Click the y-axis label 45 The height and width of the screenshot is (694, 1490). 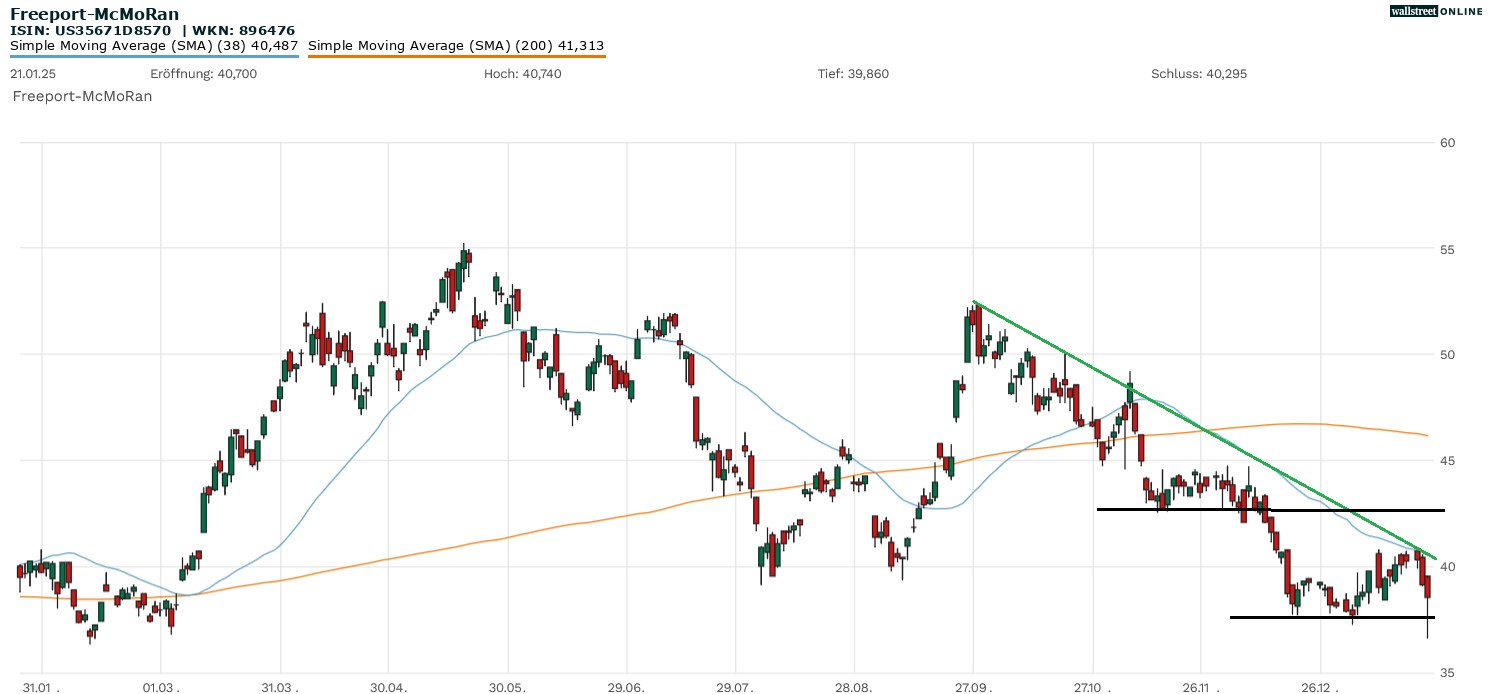pos(1448,461)
